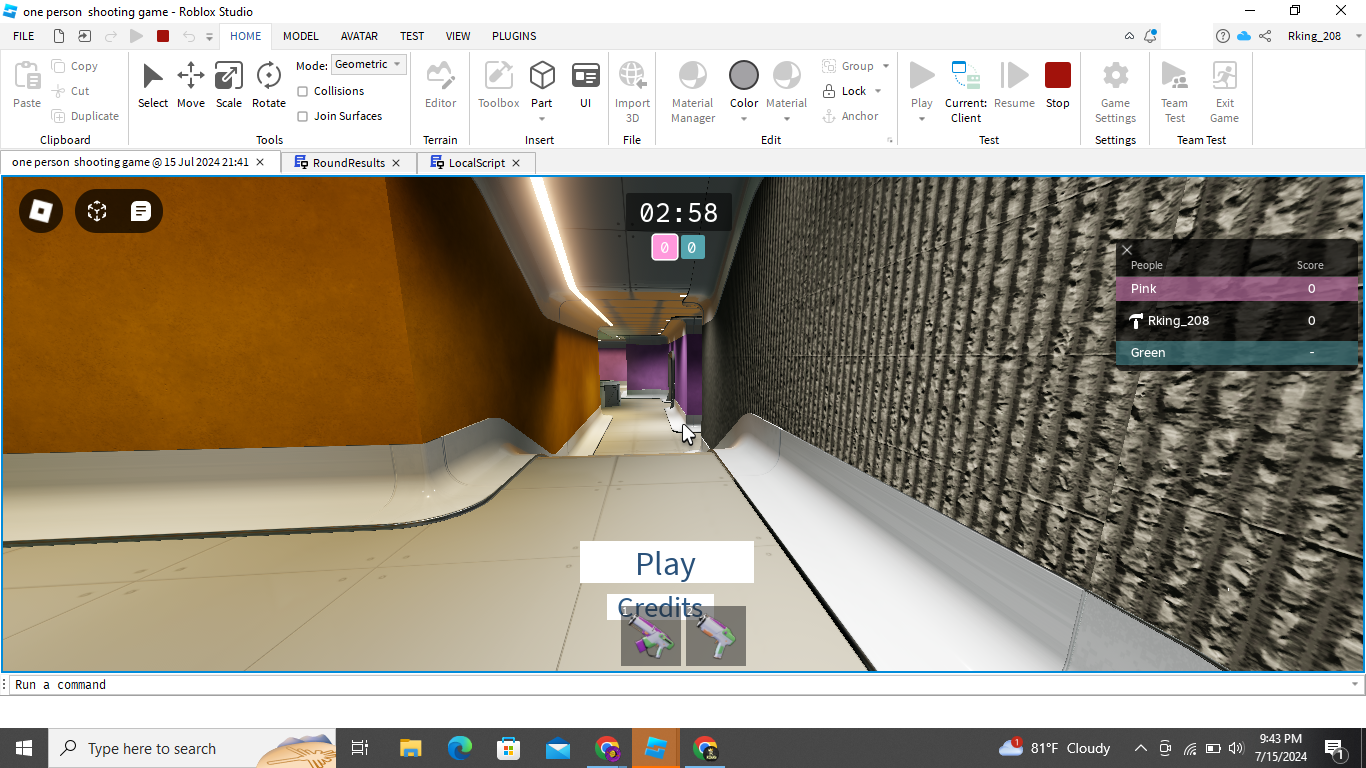This screenshot has height=768, width=1366.
Task: Click the in-game Play button
Action: (666, 563)
